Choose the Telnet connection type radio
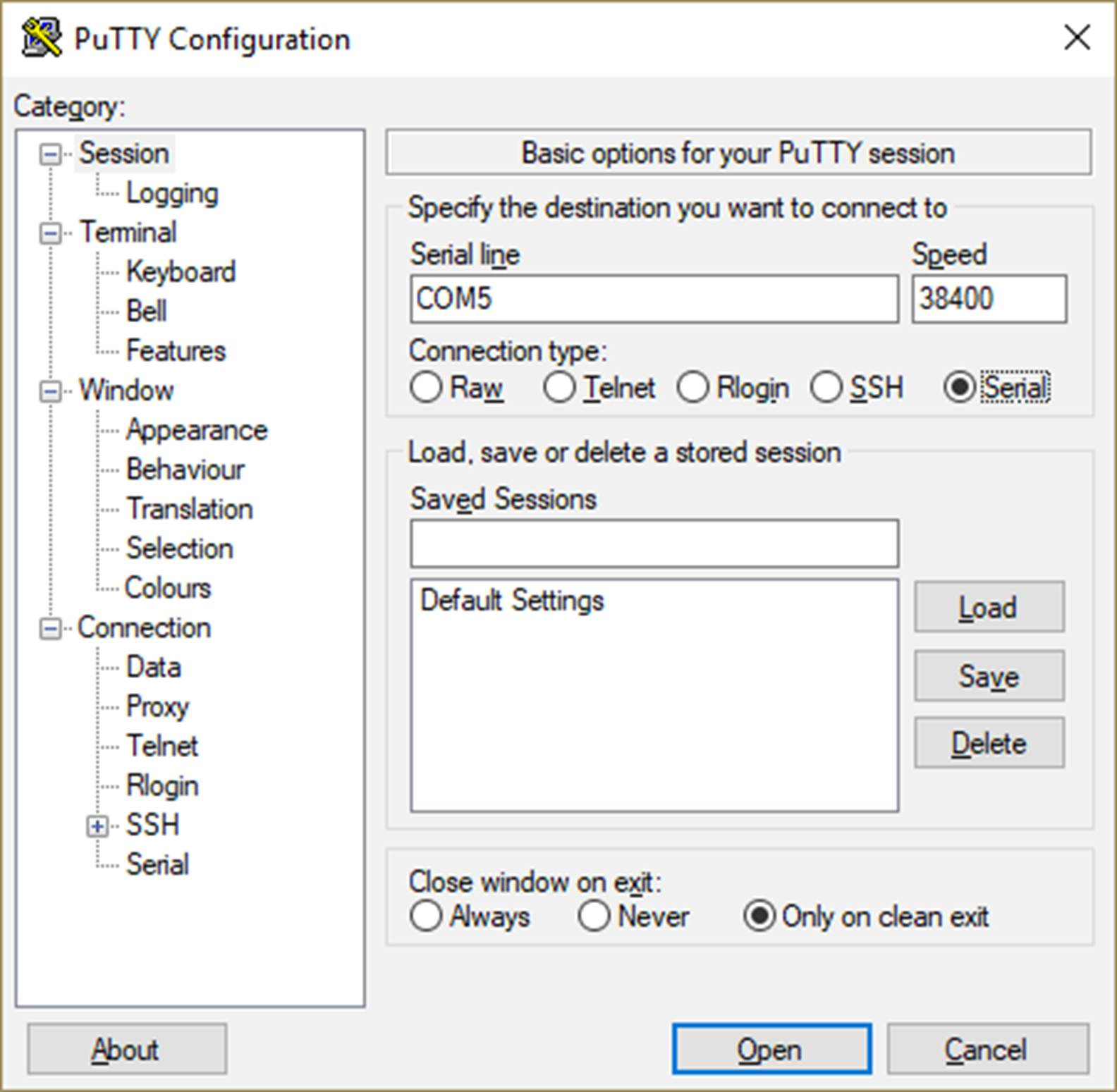Screen dimensions: 1117x1092 tap(559, 388)
